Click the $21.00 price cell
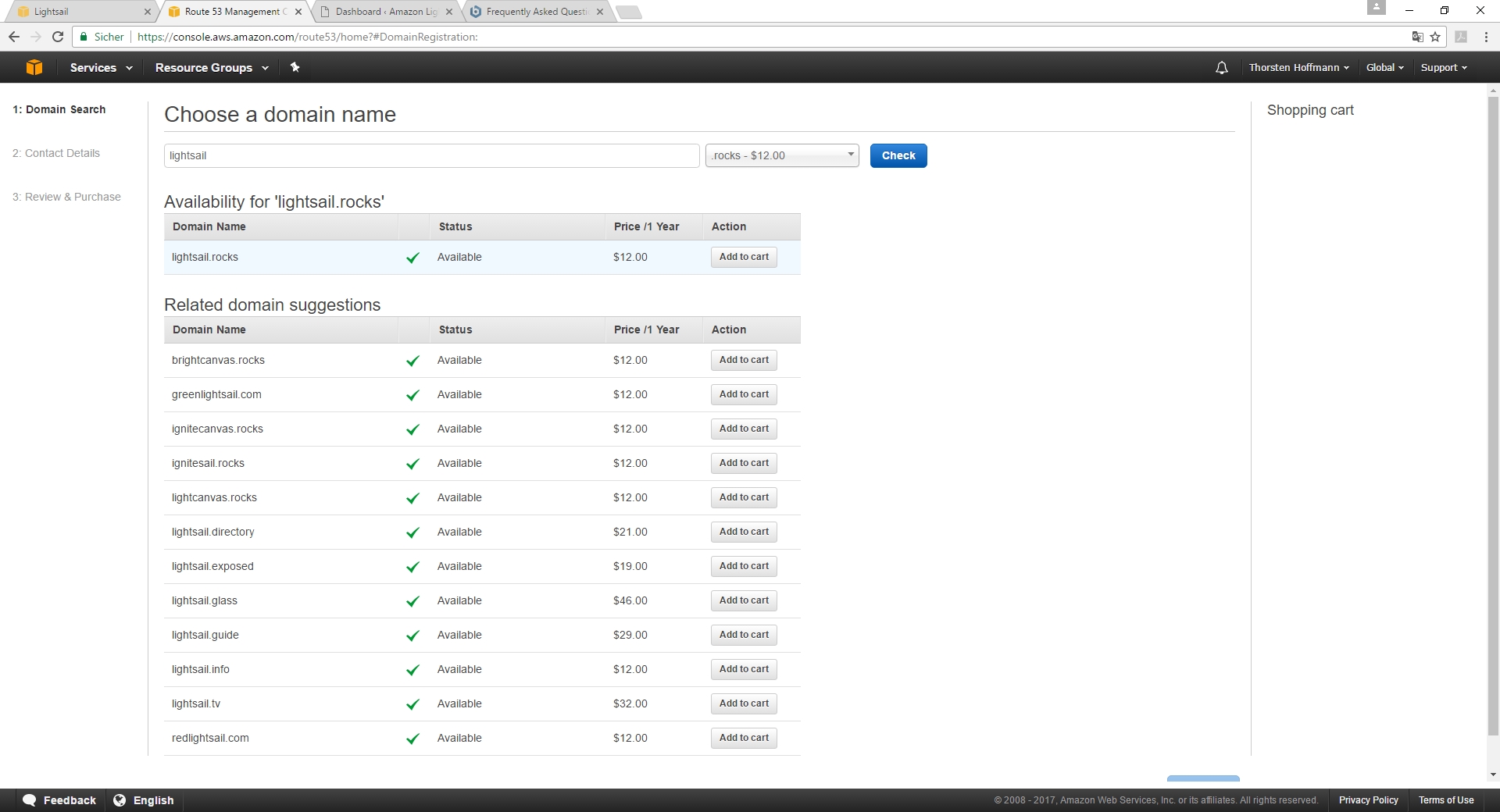Screen dimensions: 1500x812 [630, 532]
